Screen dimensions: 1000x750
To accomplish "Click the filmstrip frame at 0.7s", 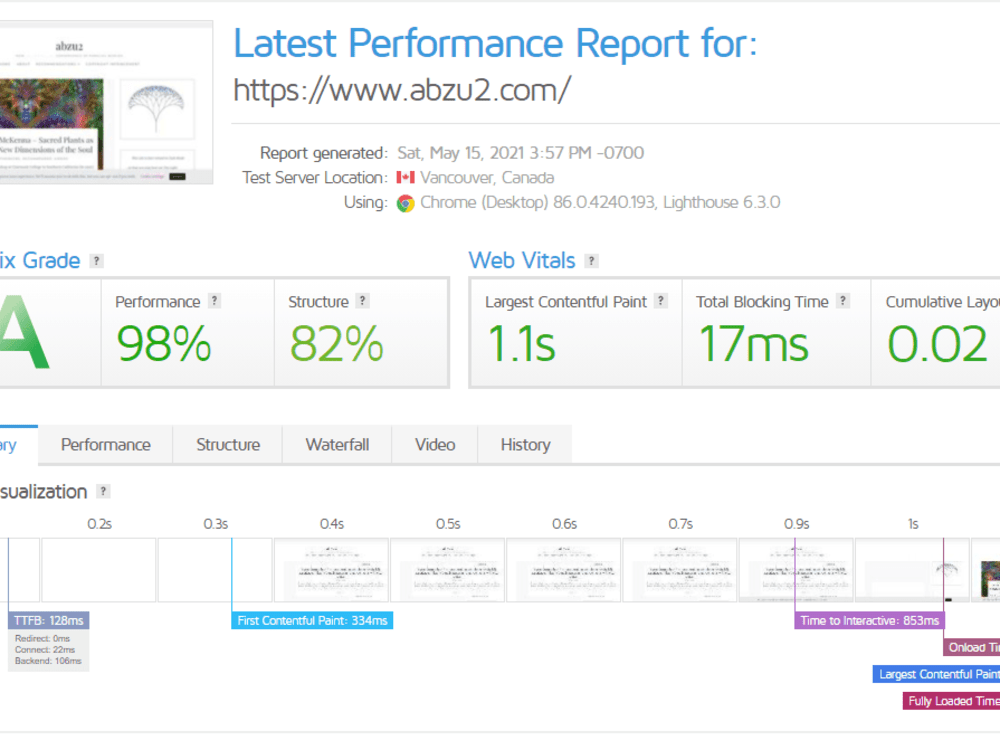I will point(680,570).
